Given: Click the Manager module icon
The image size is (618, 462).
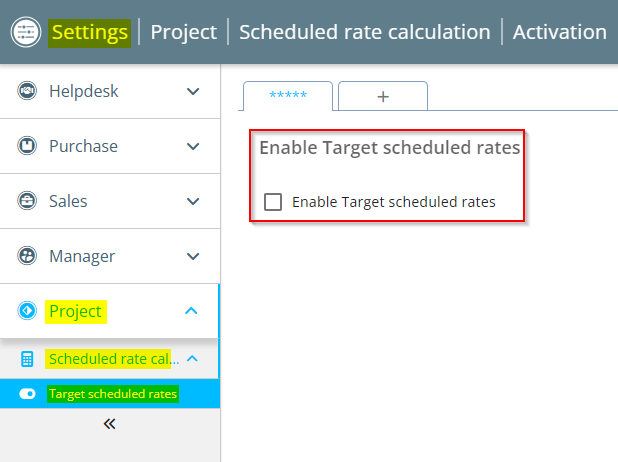Looking at the screenshot, I should (27, 256).
